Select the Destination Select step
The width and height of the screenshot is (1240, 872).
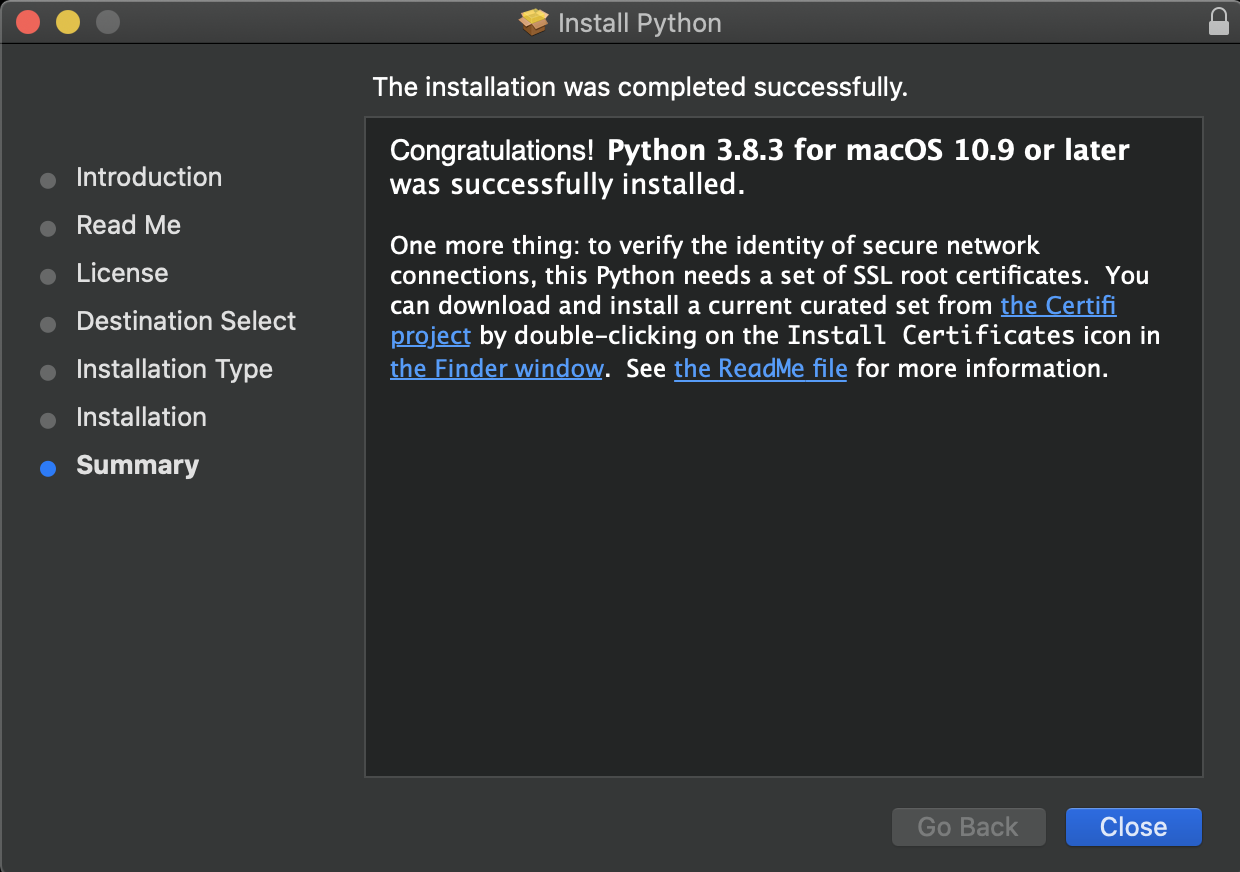pos(186,321)
